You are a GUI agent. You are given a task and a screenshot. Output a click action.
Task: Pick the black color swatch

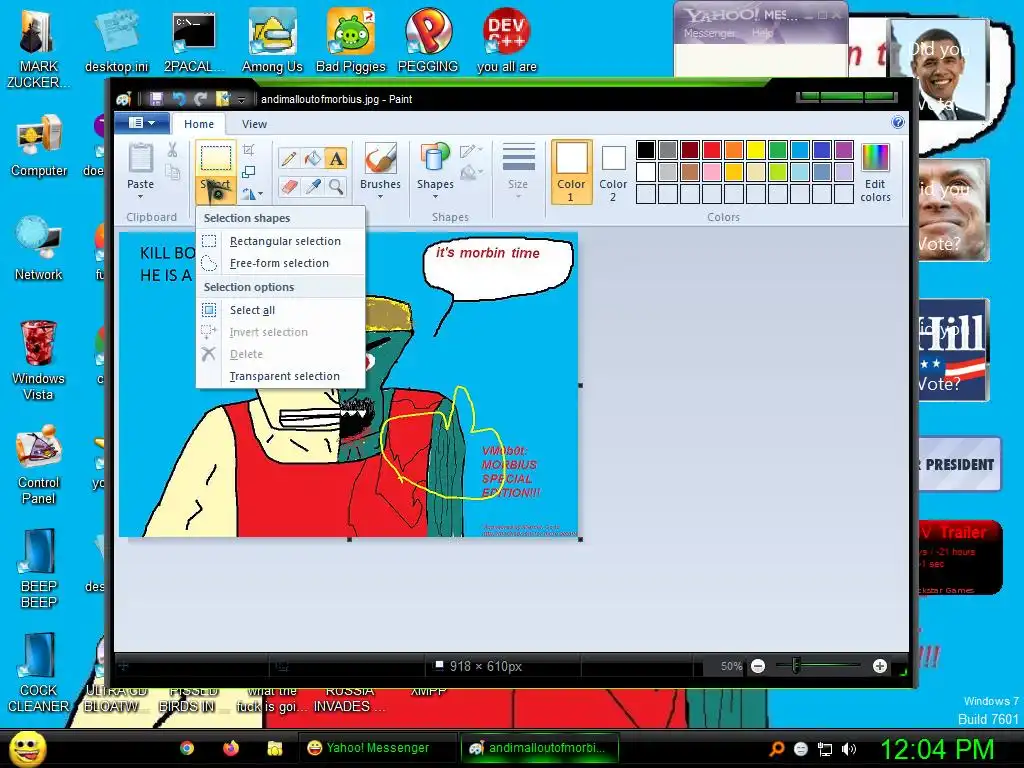tap(646, 150)
